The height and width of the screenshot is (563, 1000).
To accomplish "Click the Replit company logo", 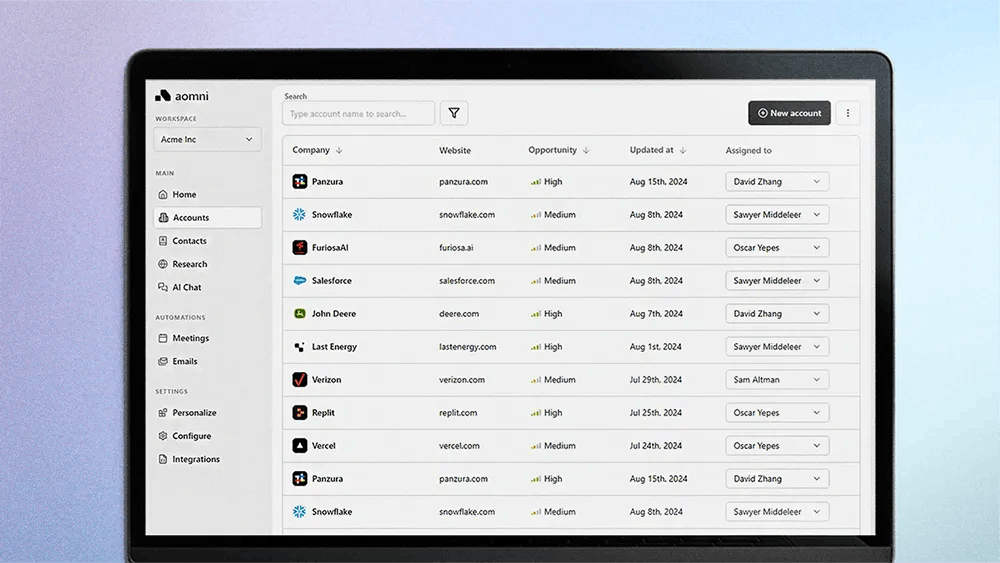I will coord(300,413).
